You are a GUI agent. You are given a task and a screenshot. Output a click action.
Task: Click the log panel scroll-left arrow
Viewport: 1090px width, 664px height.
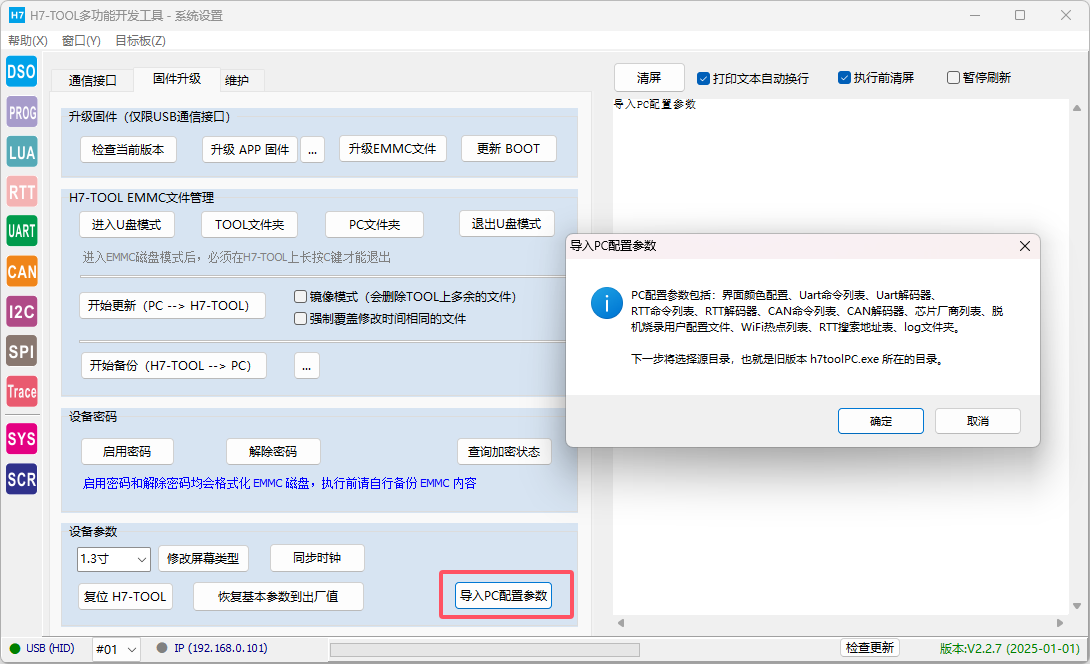[x=621, y=623]
